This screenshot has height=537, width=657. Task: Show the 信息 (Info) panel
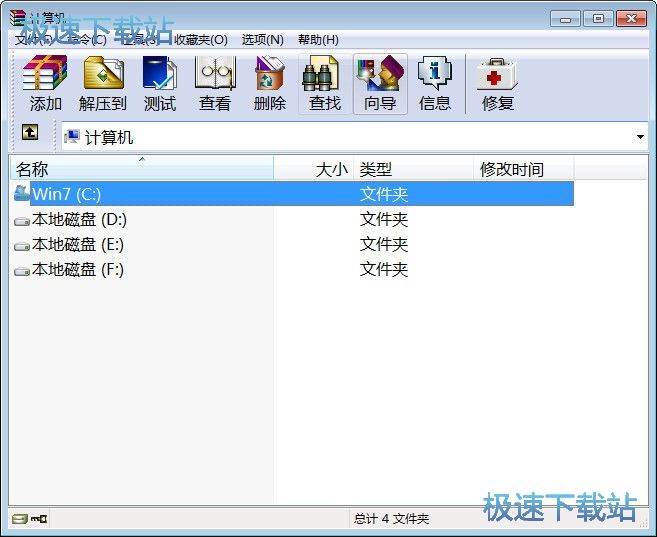(435, 82)
